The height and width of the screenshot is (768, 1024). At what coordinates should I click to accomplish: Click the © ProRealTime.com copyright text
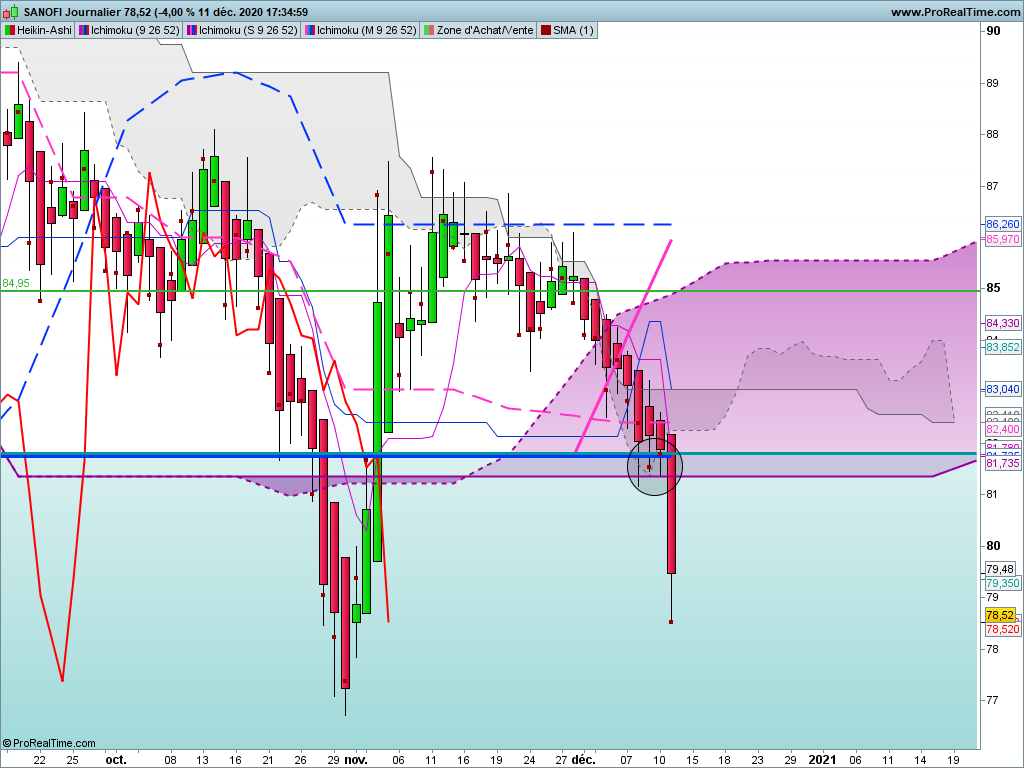pos(49,743)
